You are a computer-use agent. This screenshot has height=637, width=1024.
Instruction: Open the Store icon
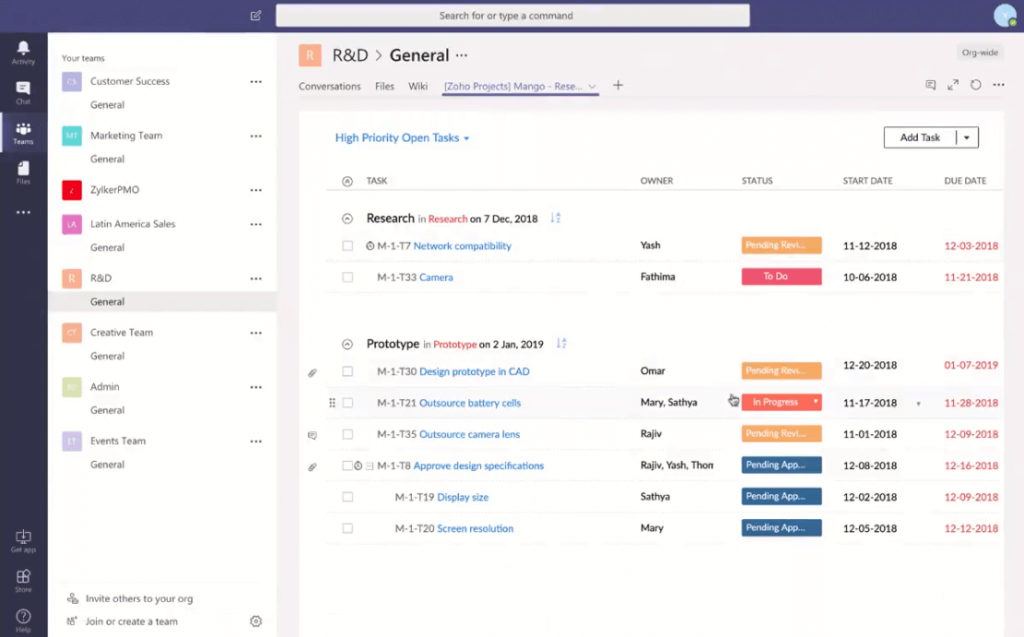pos(23,581)
